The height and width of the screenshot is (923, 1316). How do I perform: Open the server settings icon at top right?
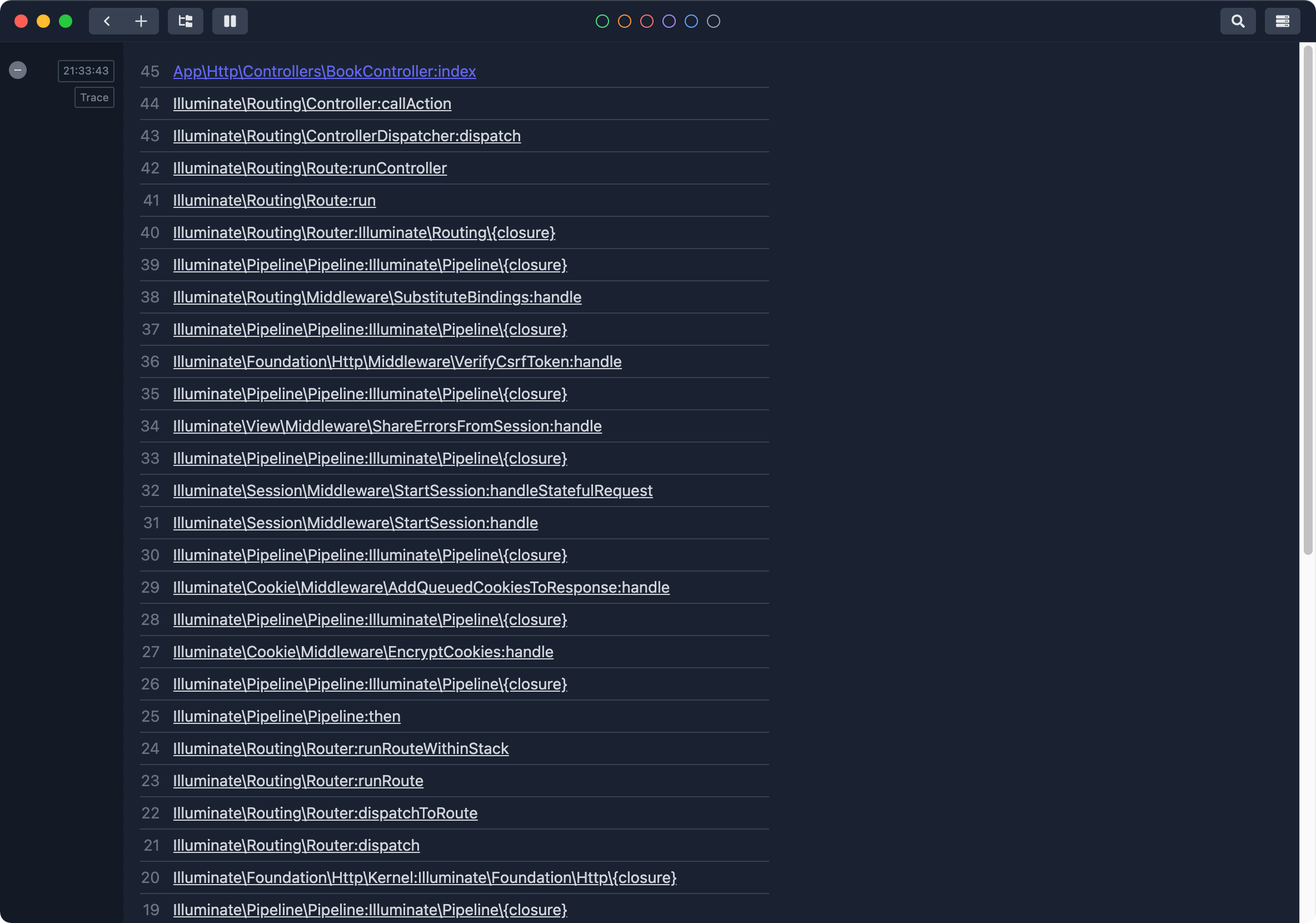1282,21
